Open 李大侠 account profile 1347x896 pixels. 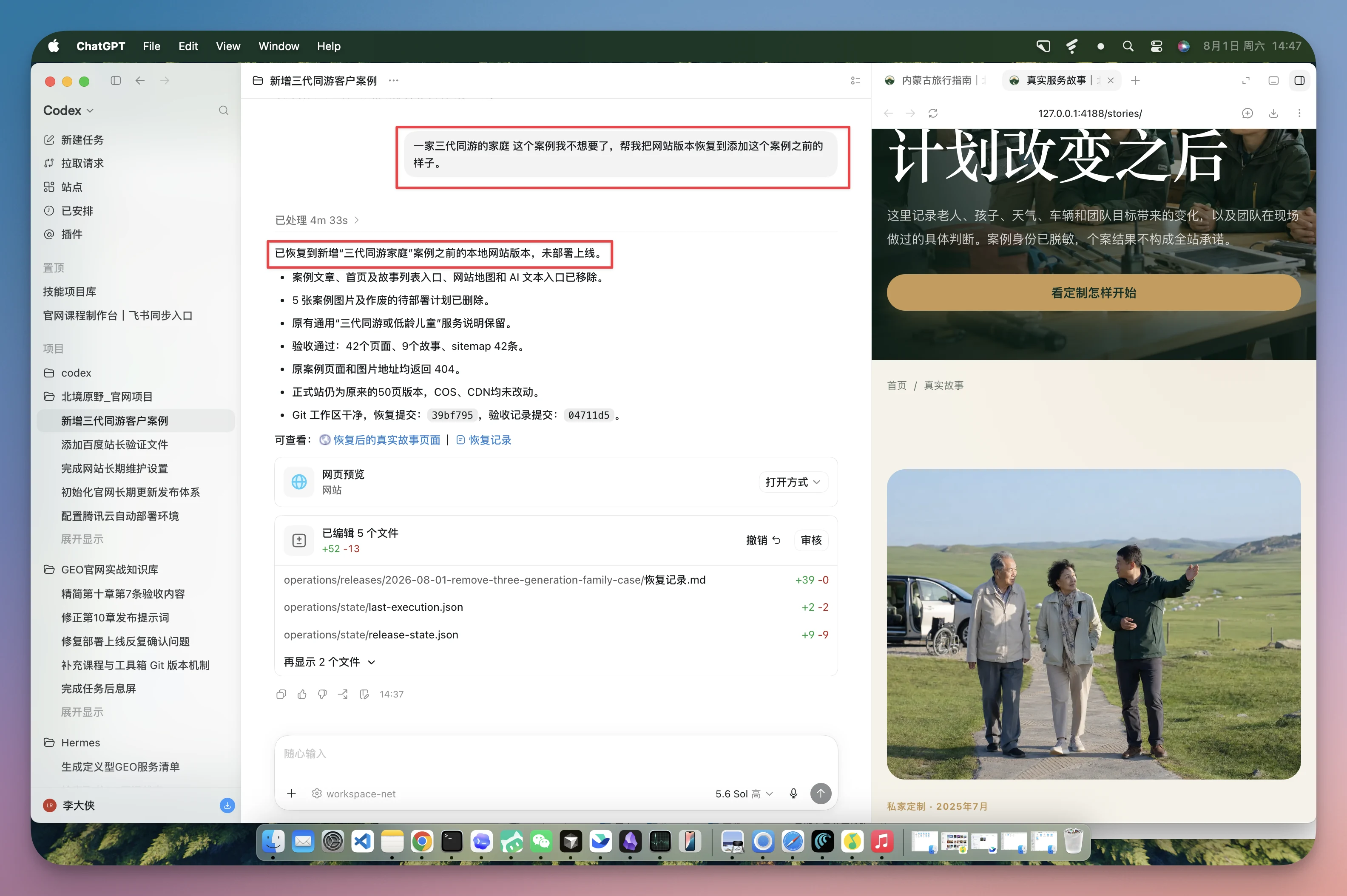[69, 805]
